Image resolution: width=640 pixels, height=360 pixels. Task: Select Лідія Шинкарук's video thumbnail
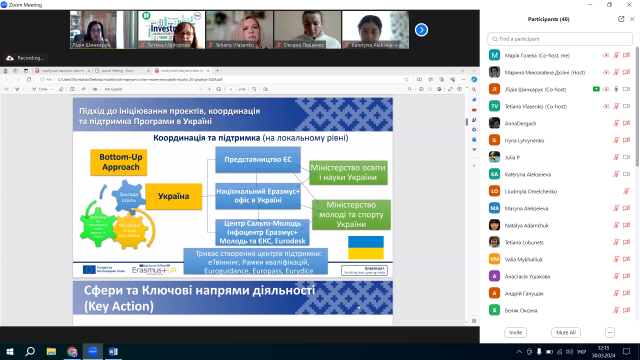click(103, 30)
